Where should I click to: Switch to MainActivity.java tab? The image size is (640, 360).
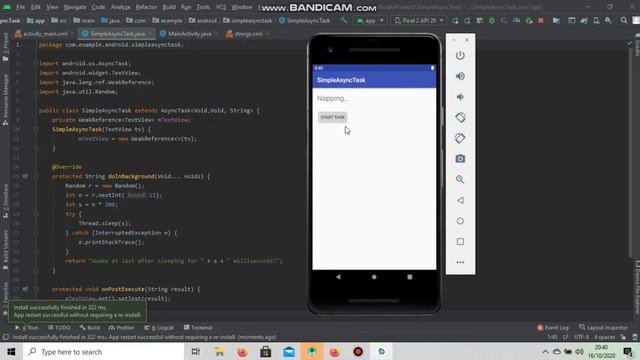pos(187,34)
